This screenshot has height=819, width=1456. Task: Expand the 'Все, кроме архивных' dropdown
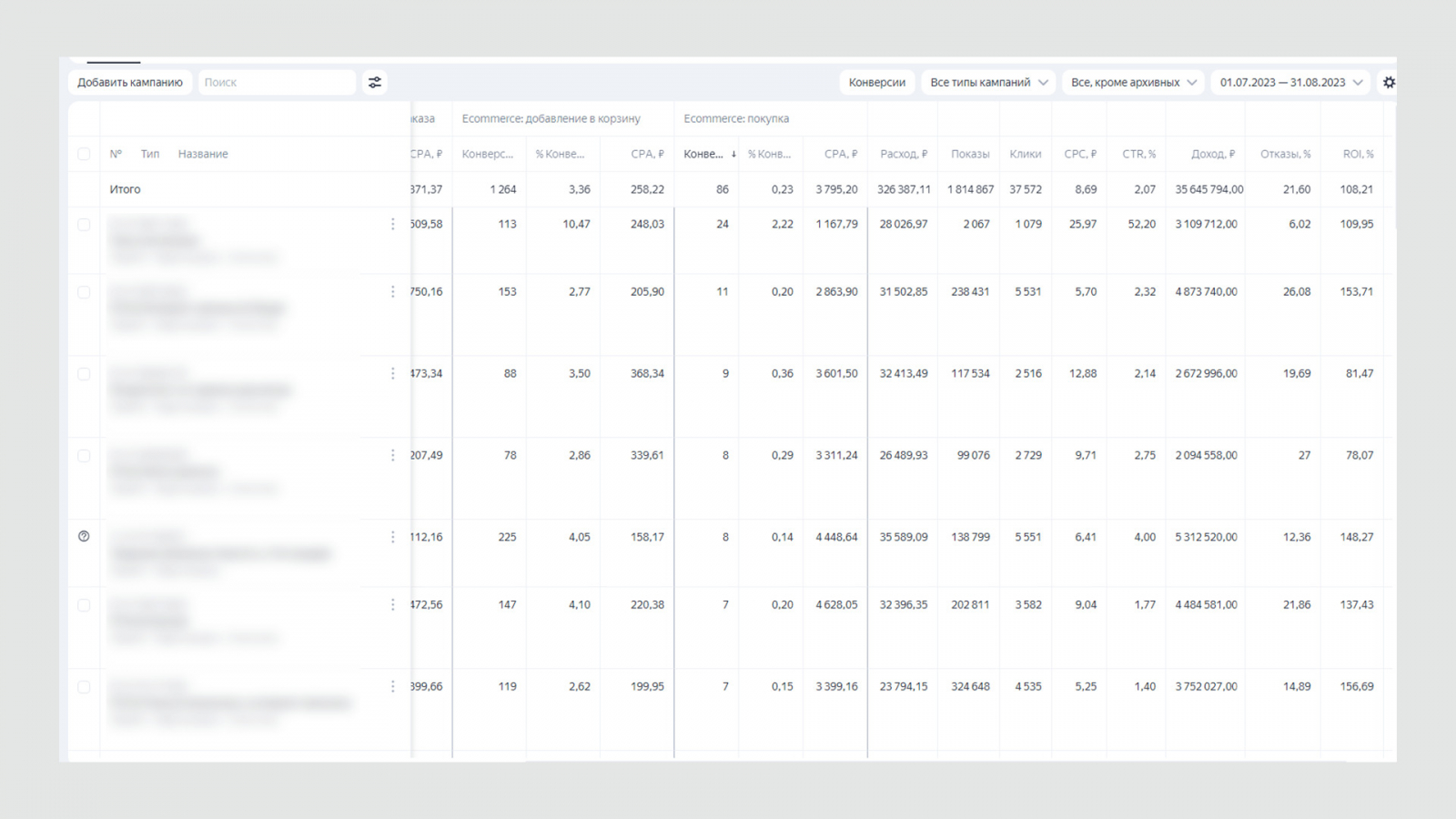tap(1133, 83)
